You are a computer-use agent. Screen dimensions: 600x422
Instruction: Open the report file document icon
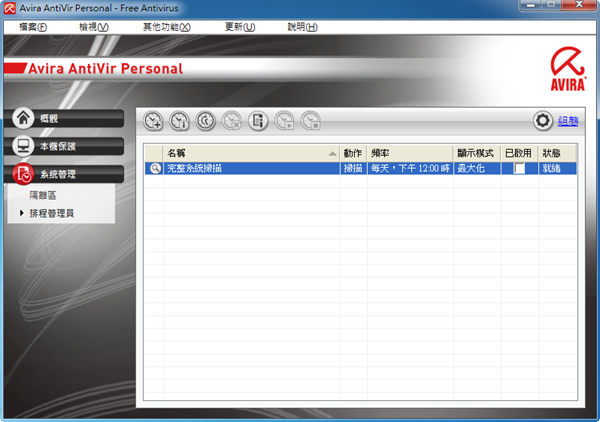pyautogui.click(x=258, y=121)
